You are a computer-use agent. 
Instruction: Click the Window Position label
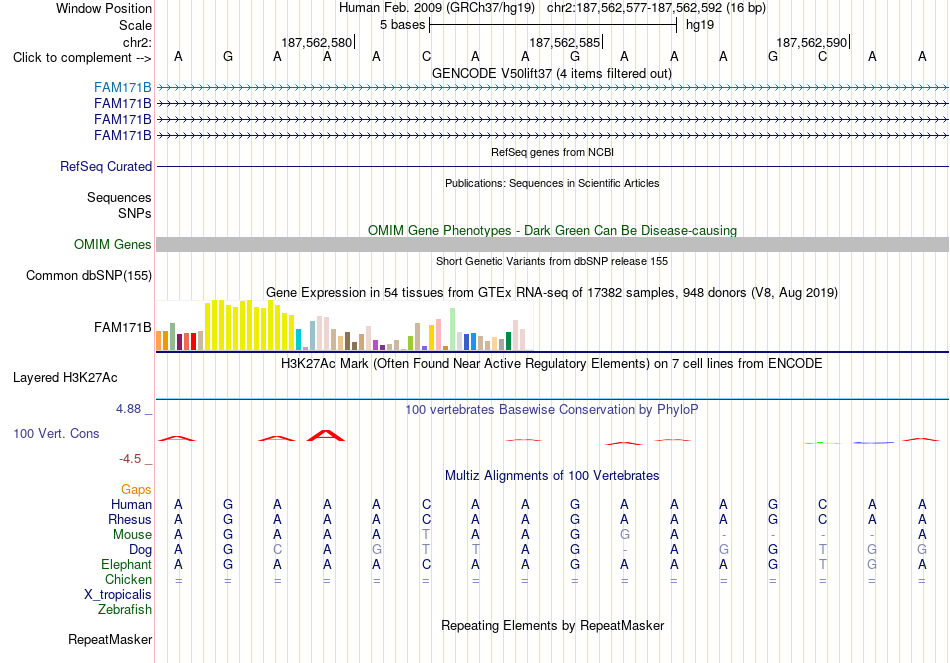(x=104, y=8)
